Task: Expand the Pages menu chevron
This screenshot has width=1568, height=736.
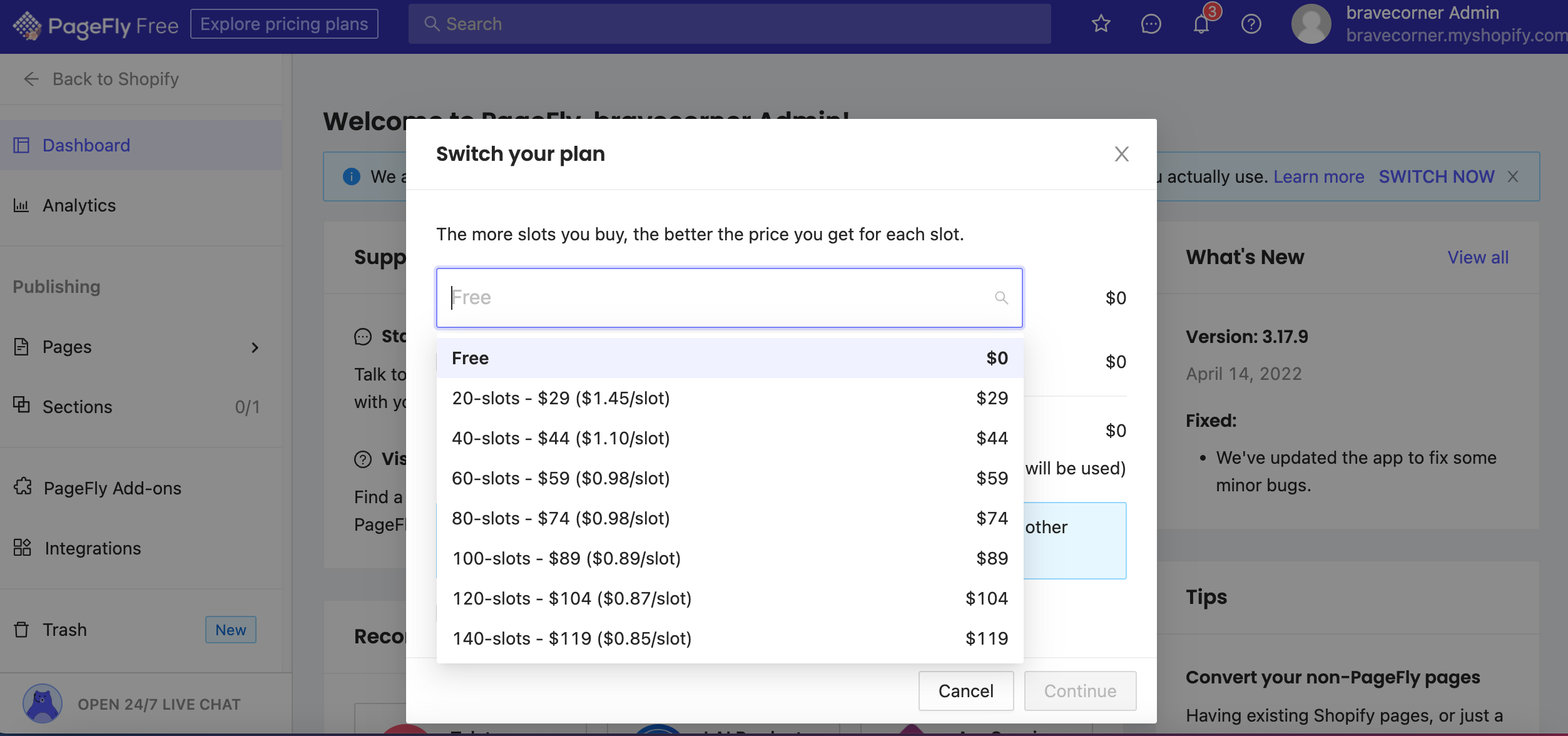Action: pyautogui.click(x=255, y=347)
